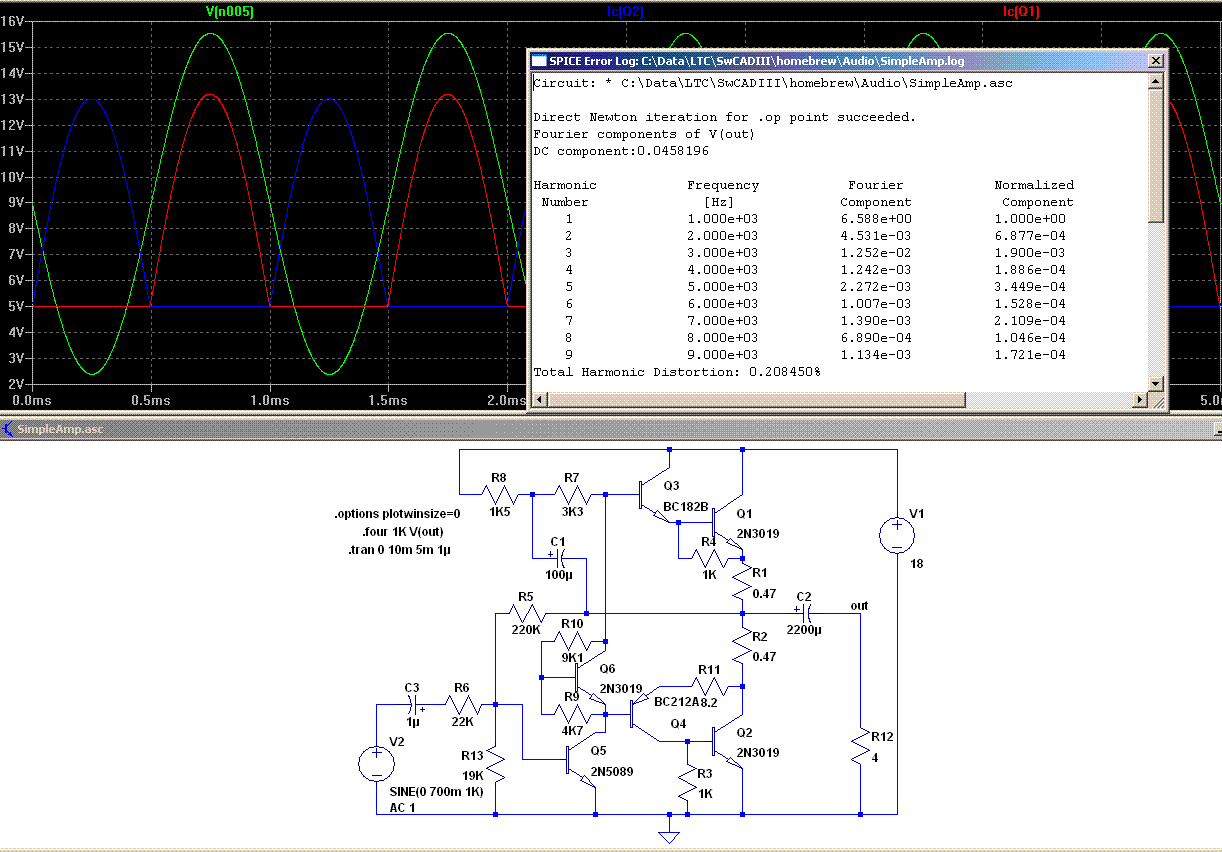
Task: Select the Ic(Q2) trace label
Action: [x=625, y=11]
